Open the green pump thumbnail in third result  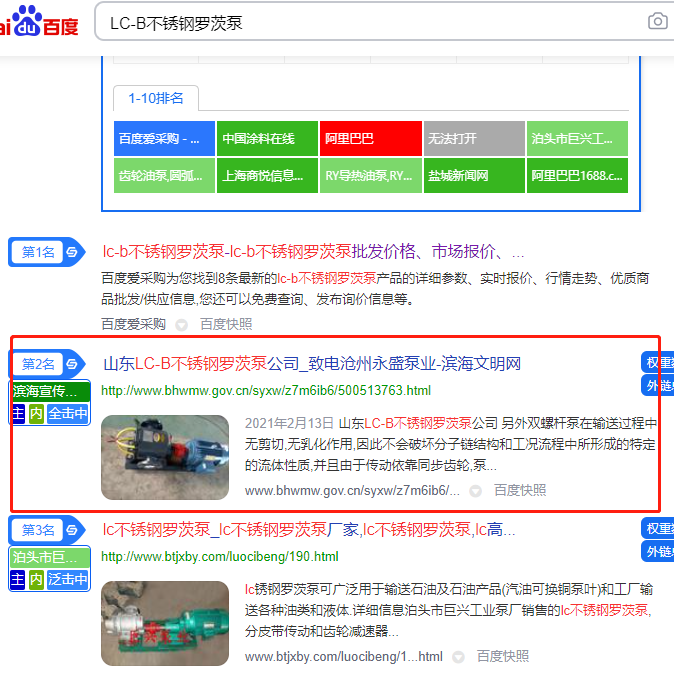click(x=165, y=623)
